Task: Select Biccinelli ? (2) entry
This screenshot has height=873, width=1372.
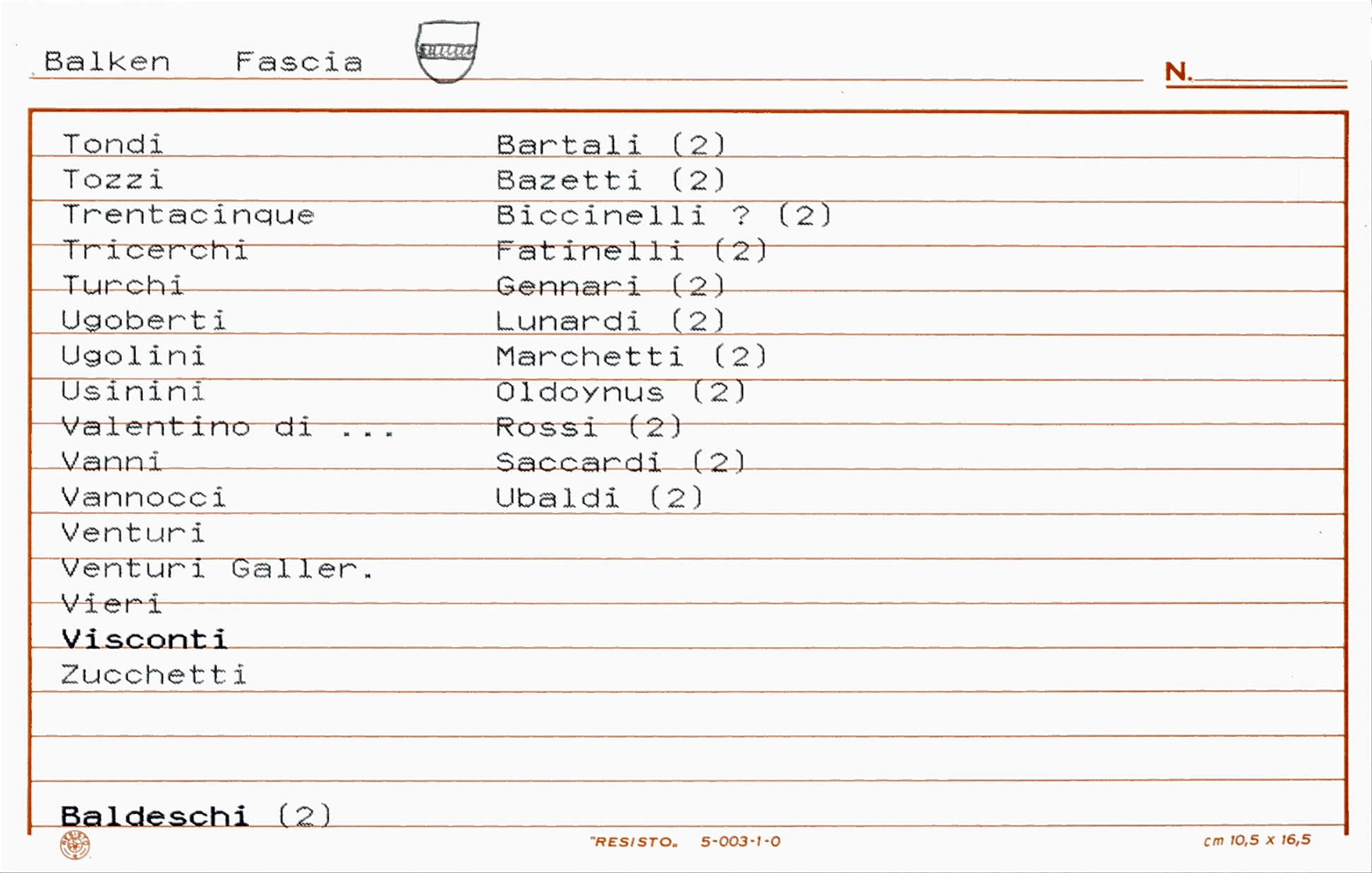Action: [x=664, y=214]
